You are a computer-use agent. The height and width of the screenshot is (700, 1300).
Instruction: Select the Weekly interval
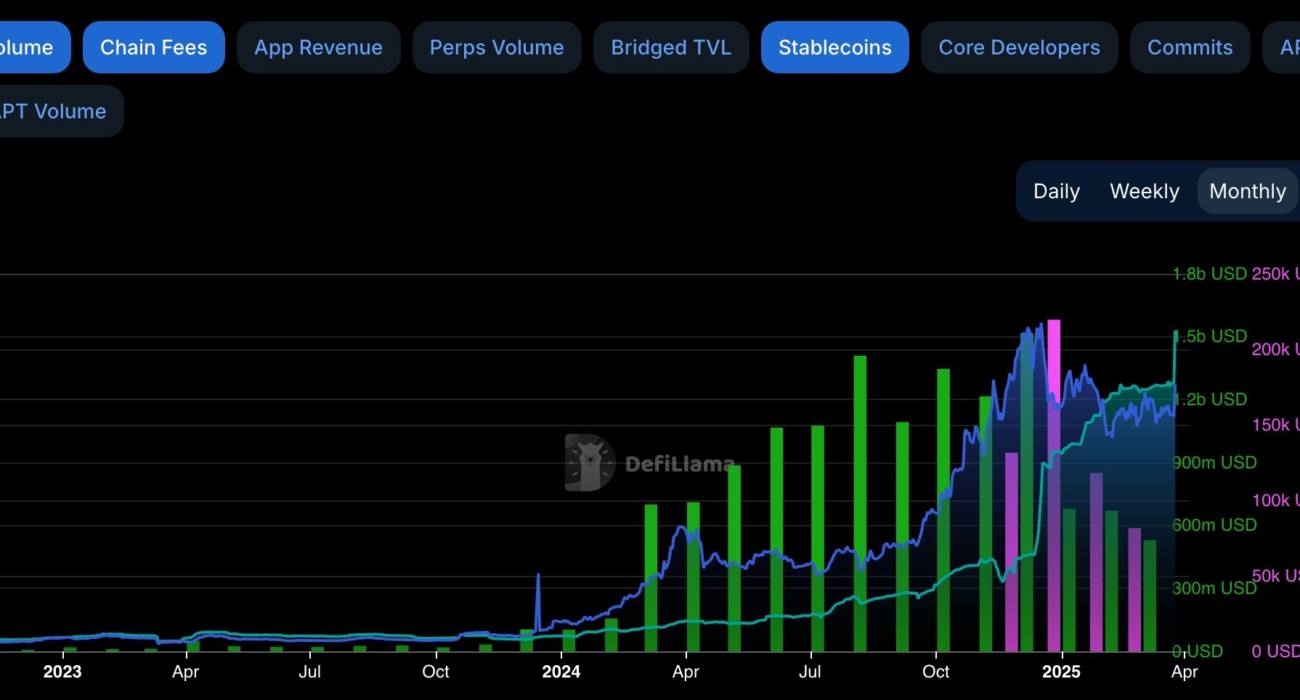[1144, 191]
